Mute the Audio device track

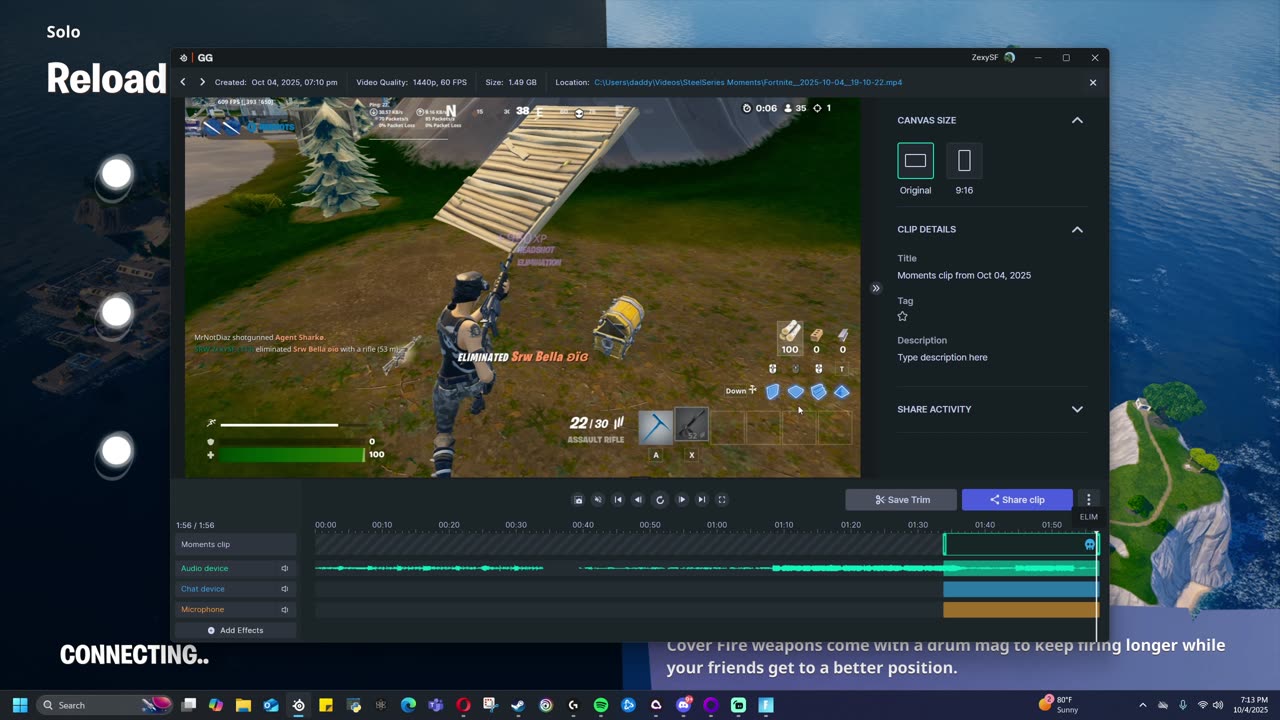(x=284, y=568)
